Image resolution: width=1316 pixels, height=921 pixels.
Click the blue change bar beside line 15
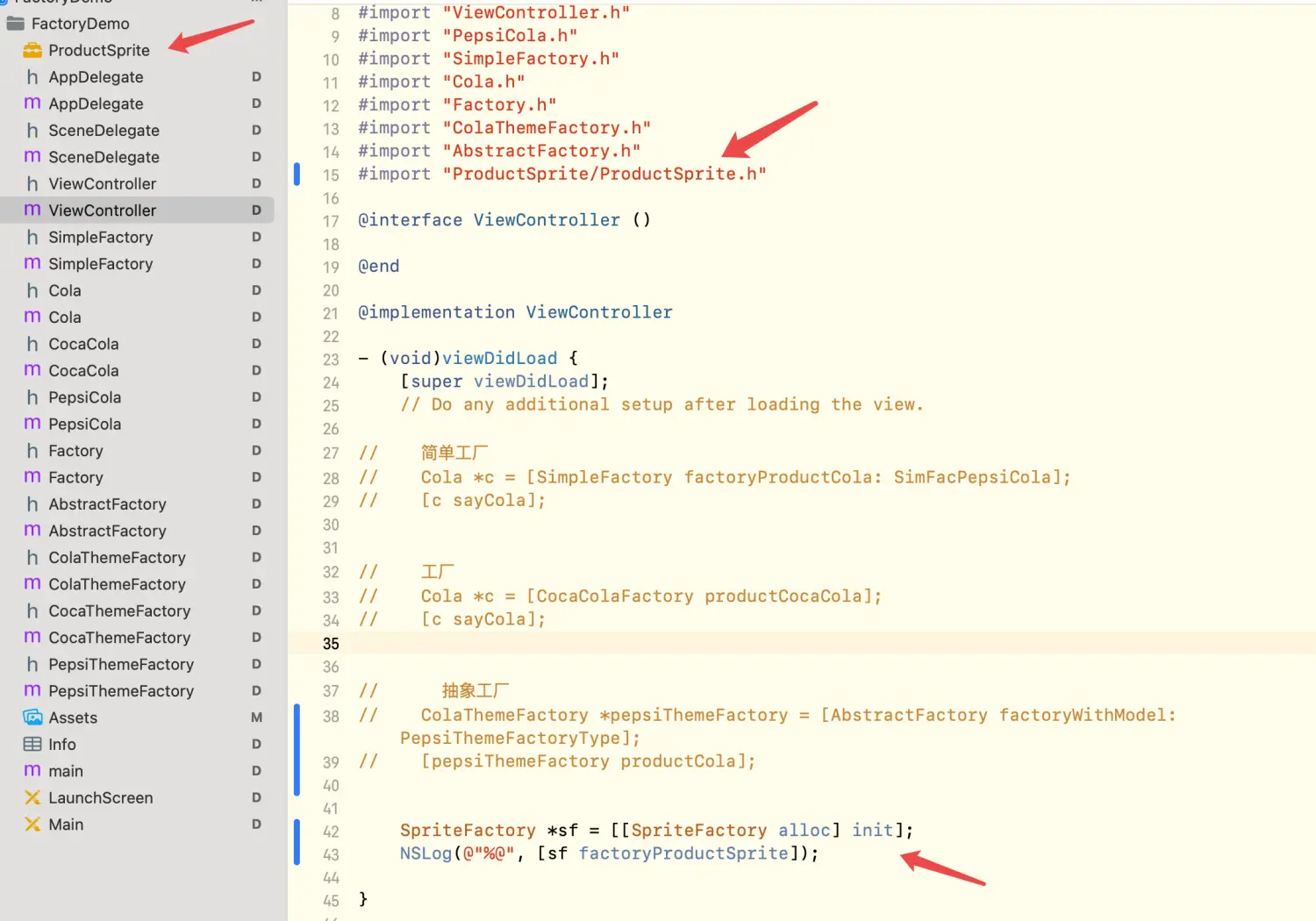tap(297, 174)
